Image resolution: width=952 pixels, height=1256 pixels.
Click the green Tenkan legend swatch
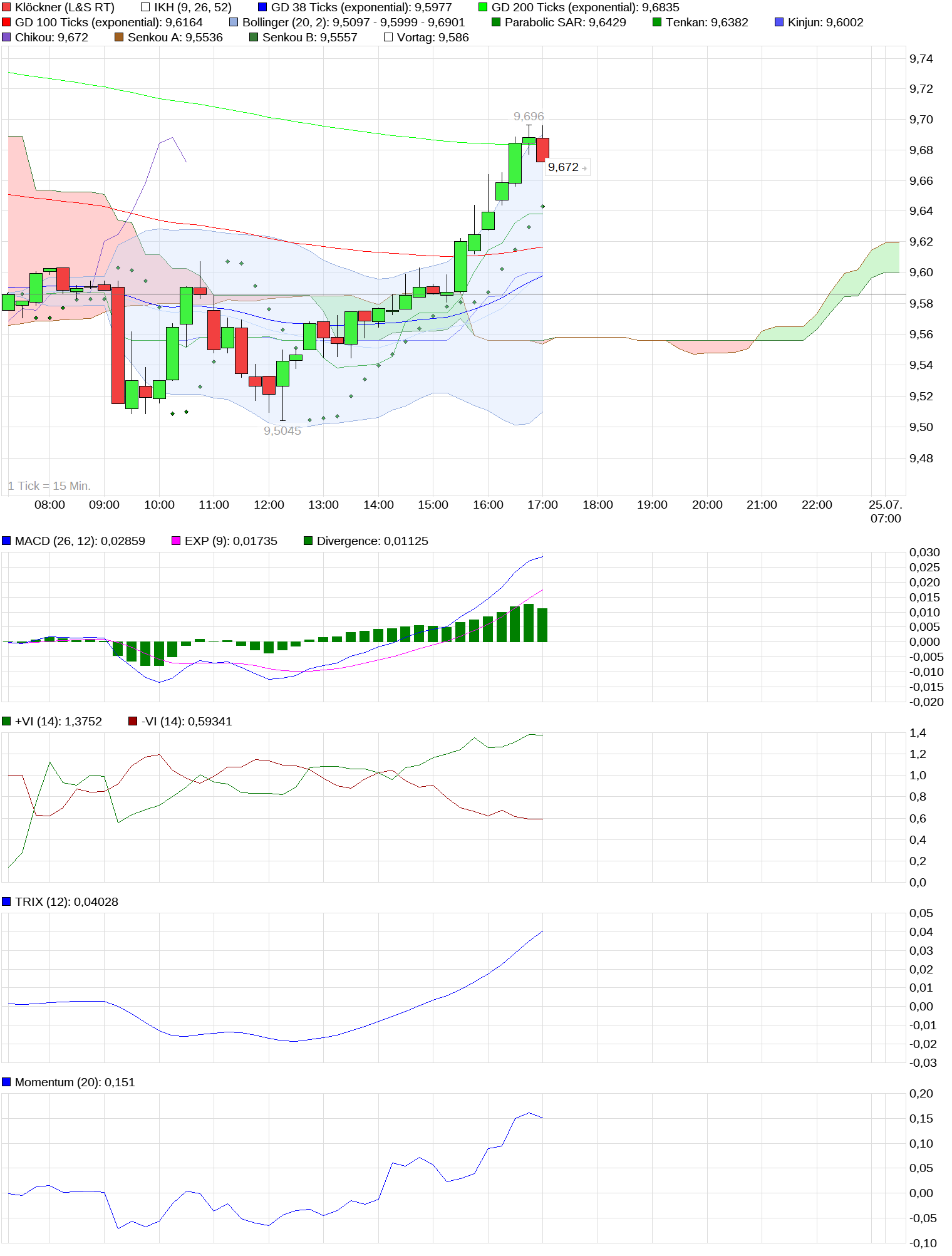point(657,23)
